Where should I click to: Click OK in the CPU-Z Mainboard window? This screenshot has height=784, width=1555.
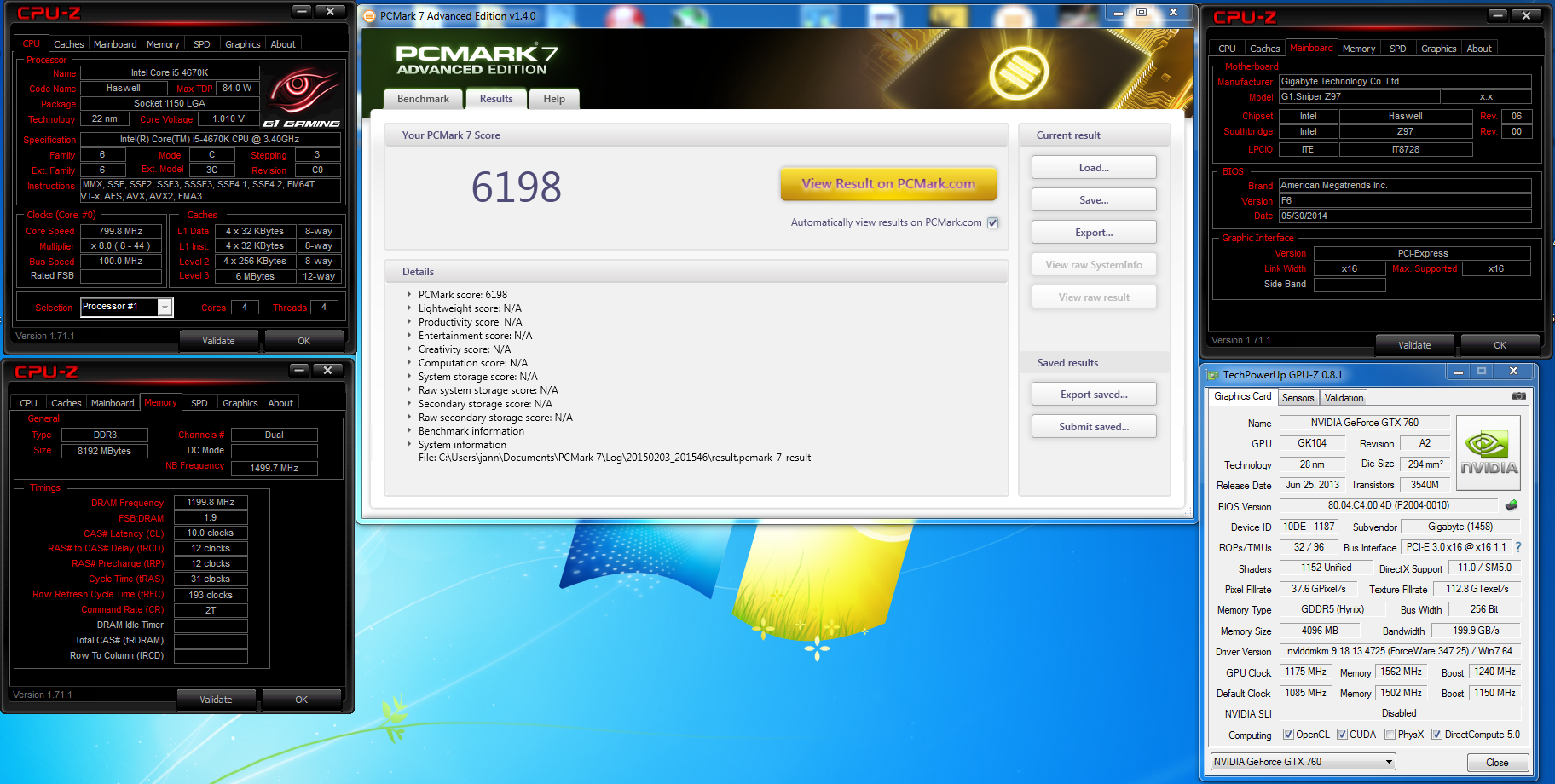pos(1500,345)
